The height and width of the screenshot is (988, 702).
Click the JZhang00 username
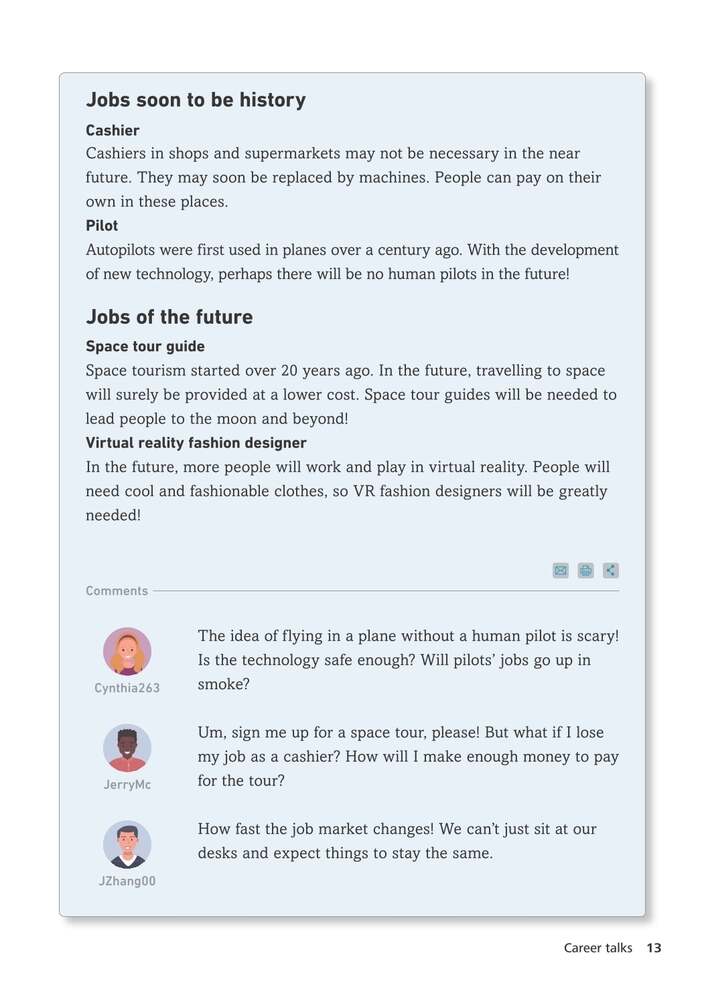point(127,881)
